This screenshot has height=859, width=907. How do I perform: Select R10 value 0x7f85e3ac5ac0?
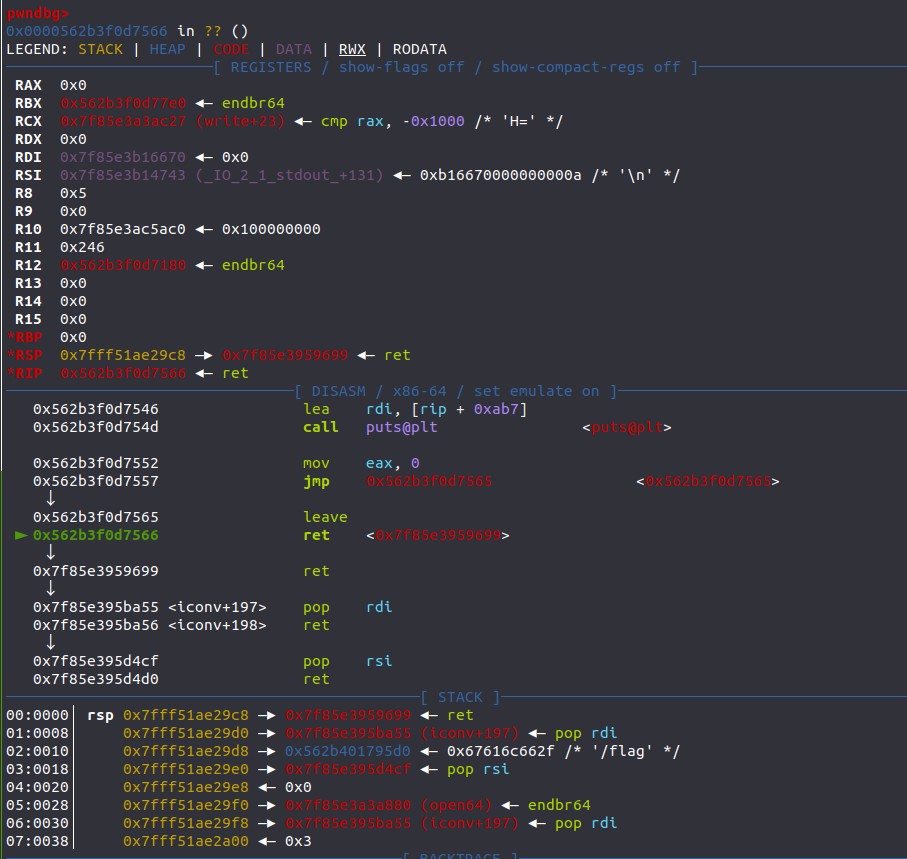123,229
